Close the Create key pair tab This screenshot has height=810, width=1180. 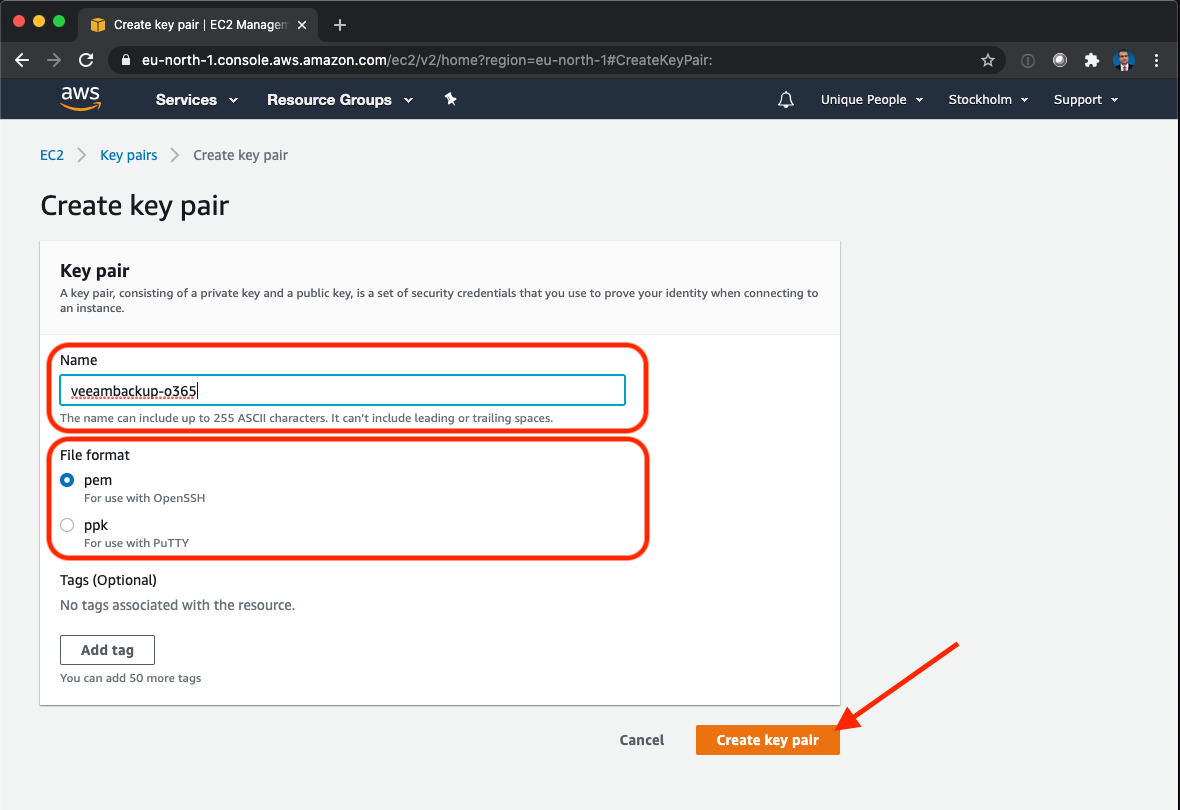point(302,25)
